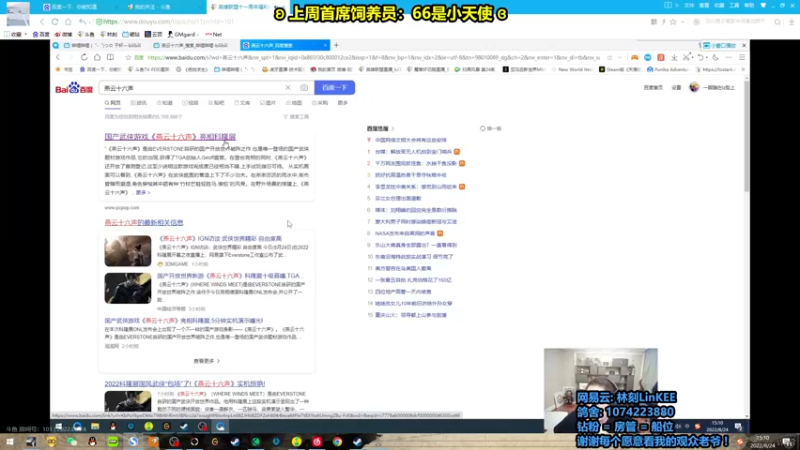Open the 更多 search categories

[x=342, y=103]
